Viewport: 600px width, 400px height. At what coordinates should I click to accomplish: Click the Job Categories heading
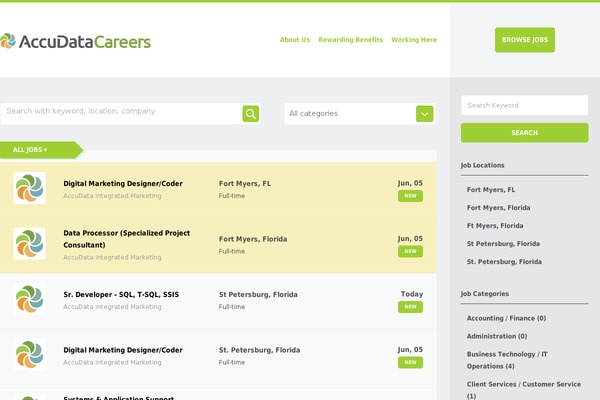pos(484,294)
